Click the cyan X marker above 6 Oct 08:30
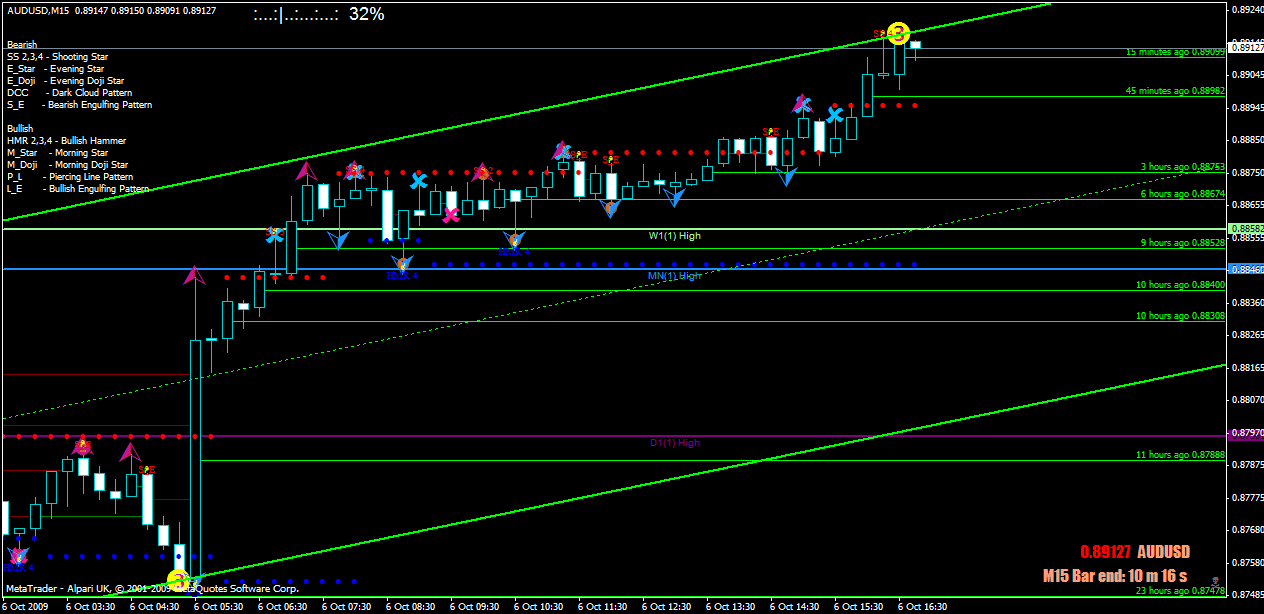This screenshot has height=614, width=1264. tap(419, 181)
